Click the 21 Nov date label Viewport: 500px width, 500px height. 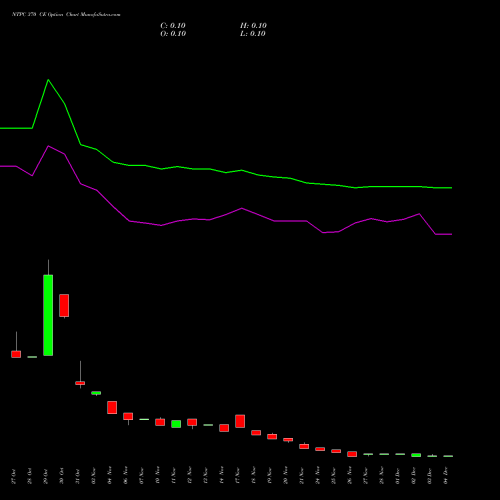(302, 476)
